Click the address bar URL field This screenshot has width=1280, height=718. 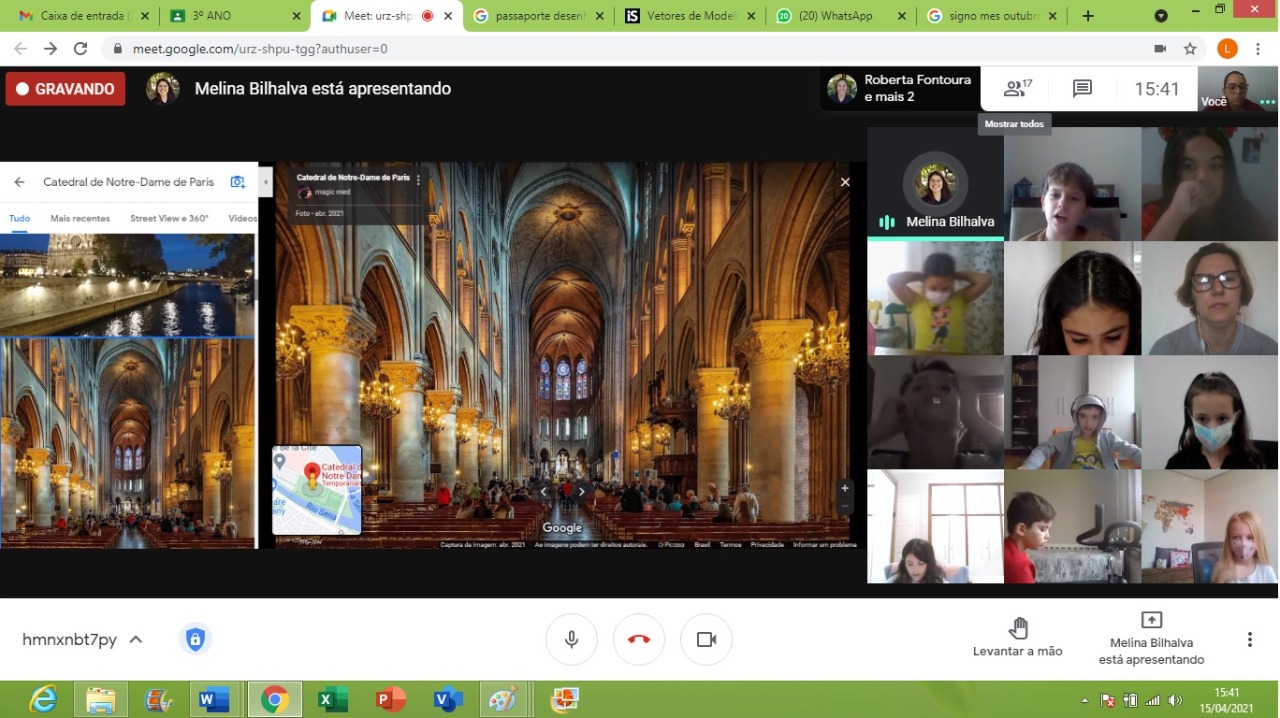[600, 48]
